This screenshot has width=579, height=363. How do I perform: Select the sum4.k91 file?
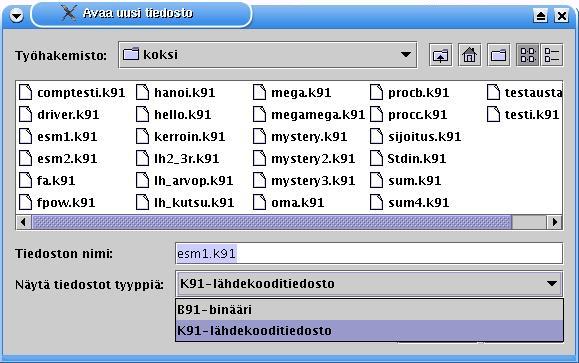point(409,202)
